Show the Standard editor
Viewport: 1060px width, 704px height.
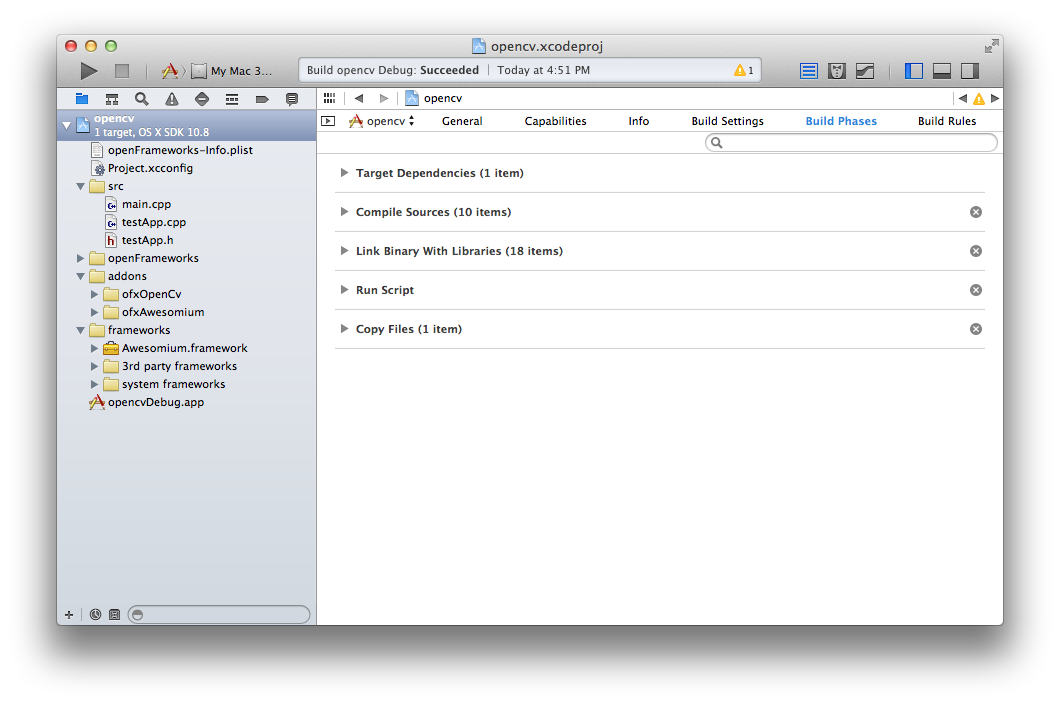pos(809,71)
